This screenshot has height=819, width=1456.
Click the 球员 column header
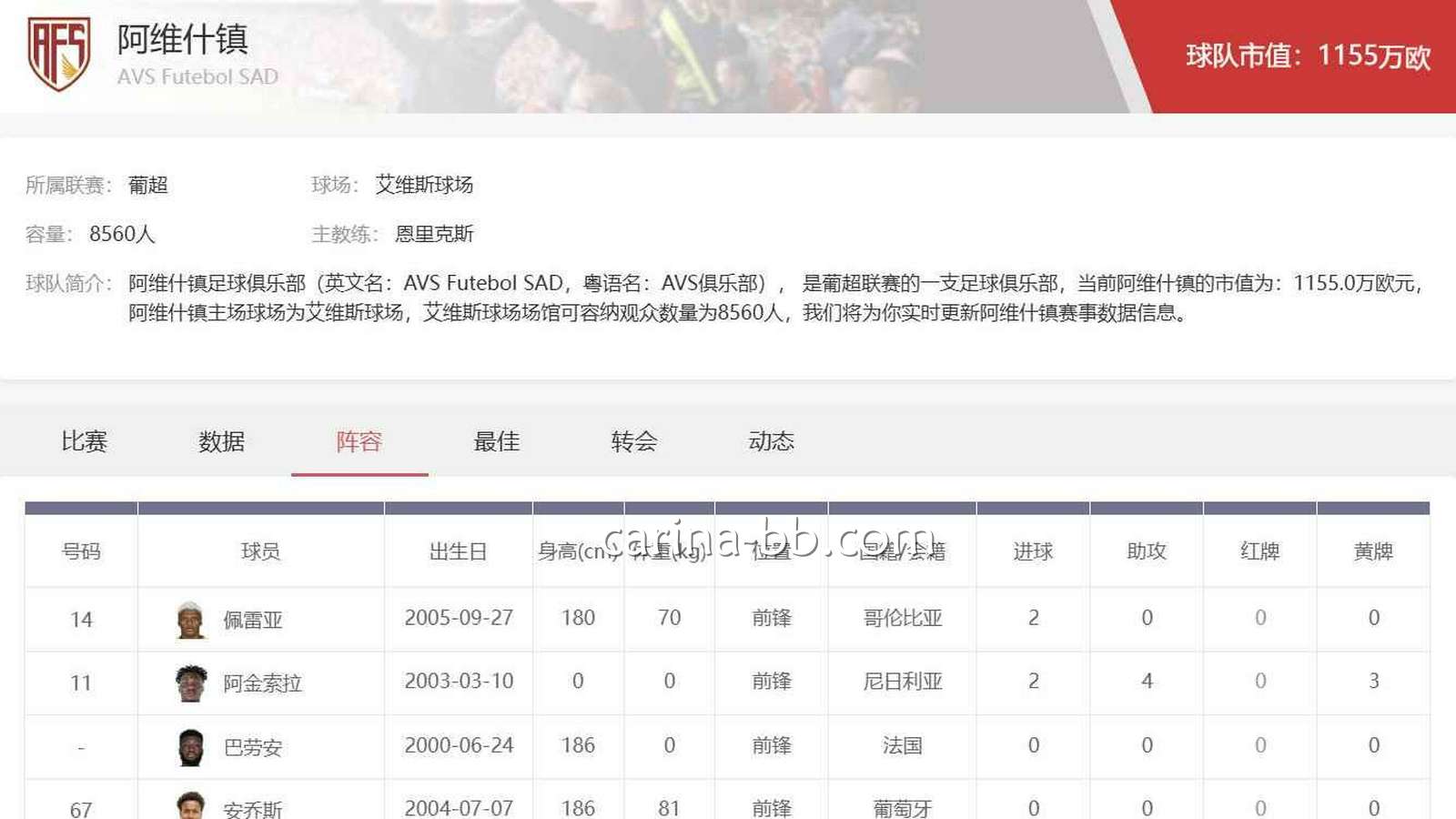(261, 551)
